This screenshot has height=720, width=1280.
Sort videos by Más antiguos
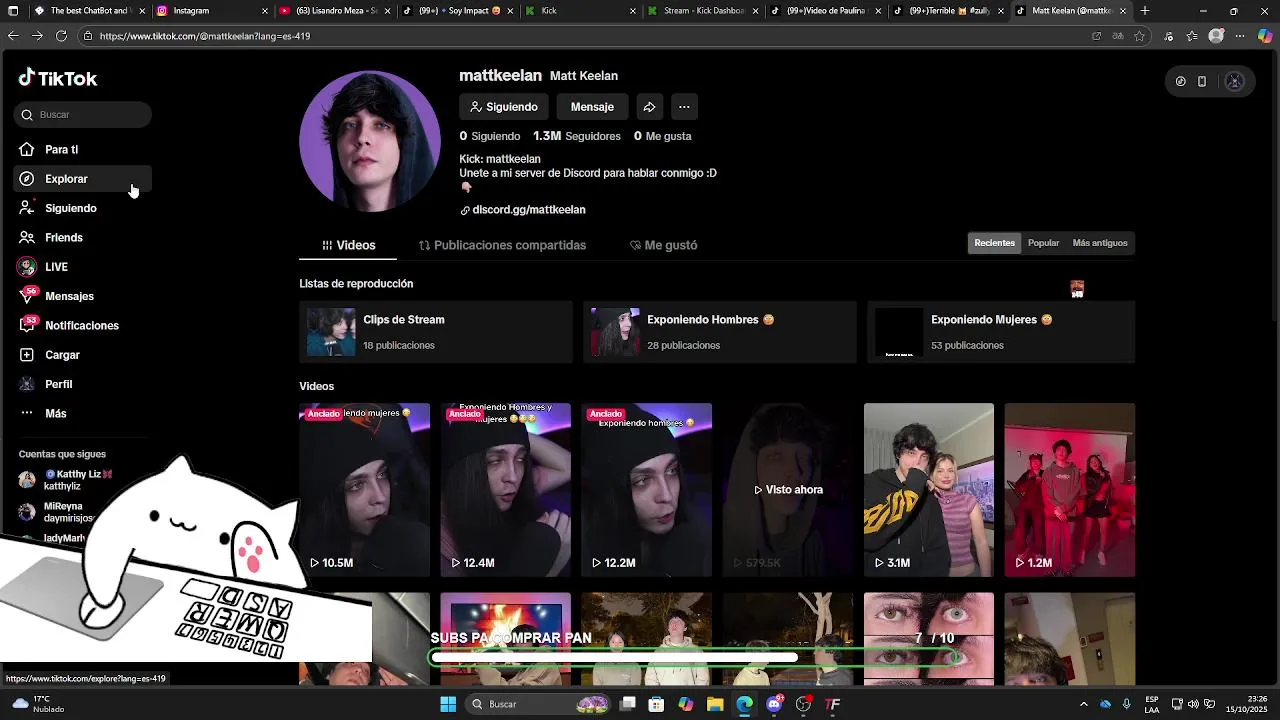point(1099,243)
